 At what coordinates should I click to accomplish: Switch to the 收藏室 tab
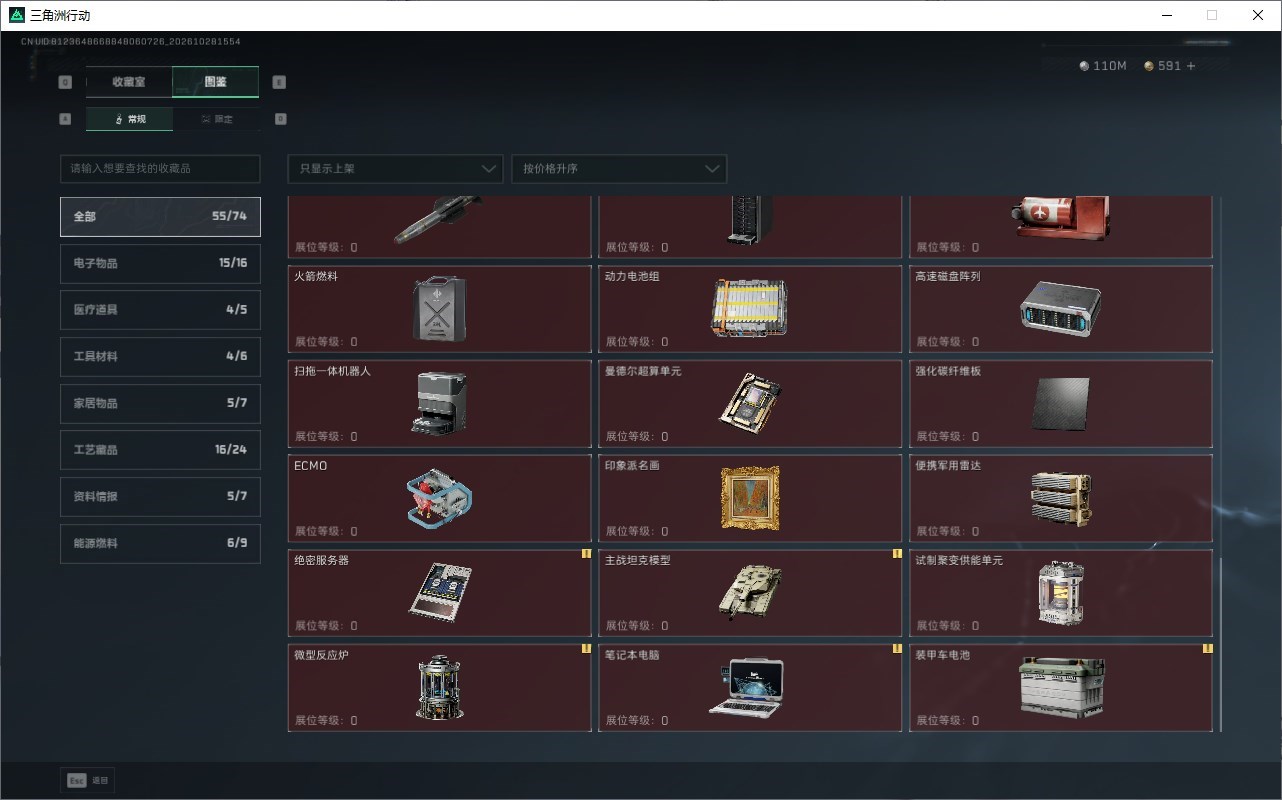point(129,82)
